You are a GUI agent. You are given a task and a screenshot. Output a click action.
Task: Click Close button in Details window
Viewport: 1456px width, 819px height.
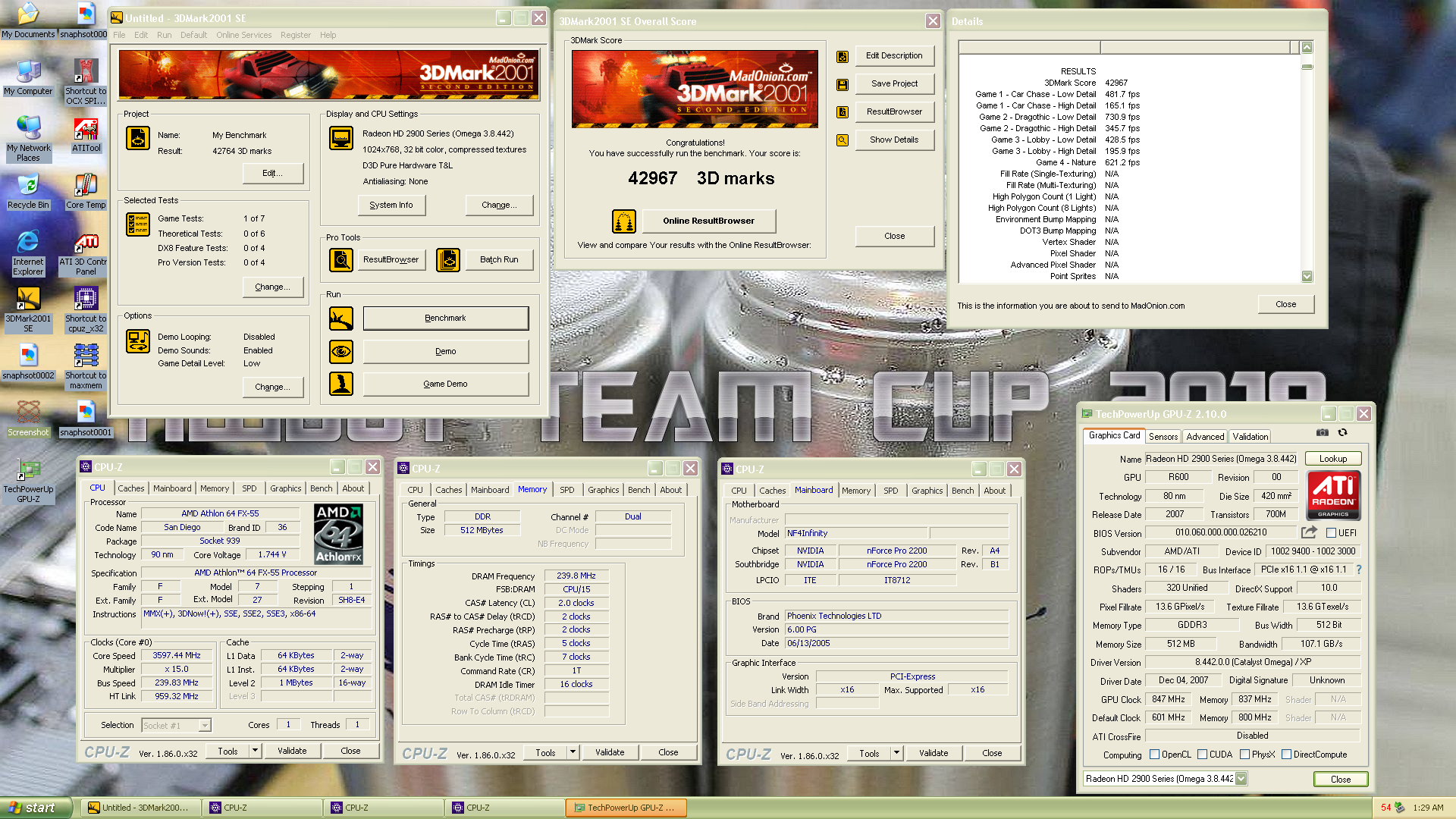pos(1285,305)
